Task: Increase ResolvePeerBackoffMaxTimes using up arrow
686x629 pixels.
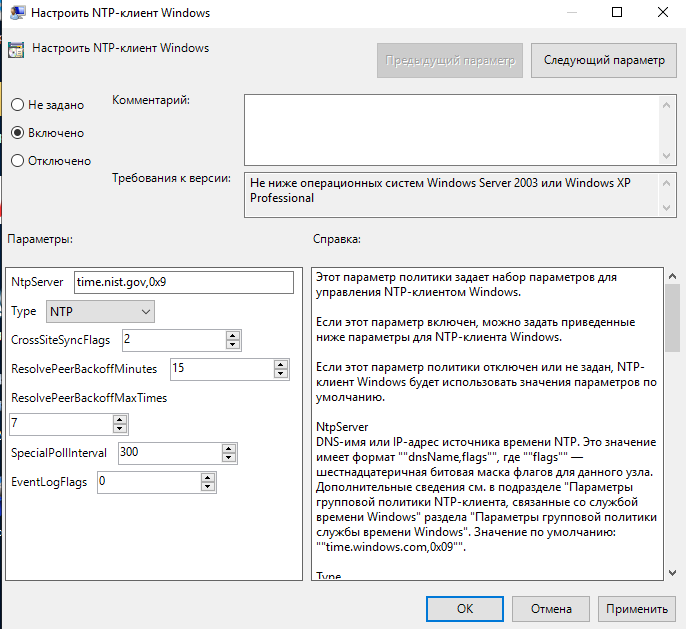Action: 120,420
